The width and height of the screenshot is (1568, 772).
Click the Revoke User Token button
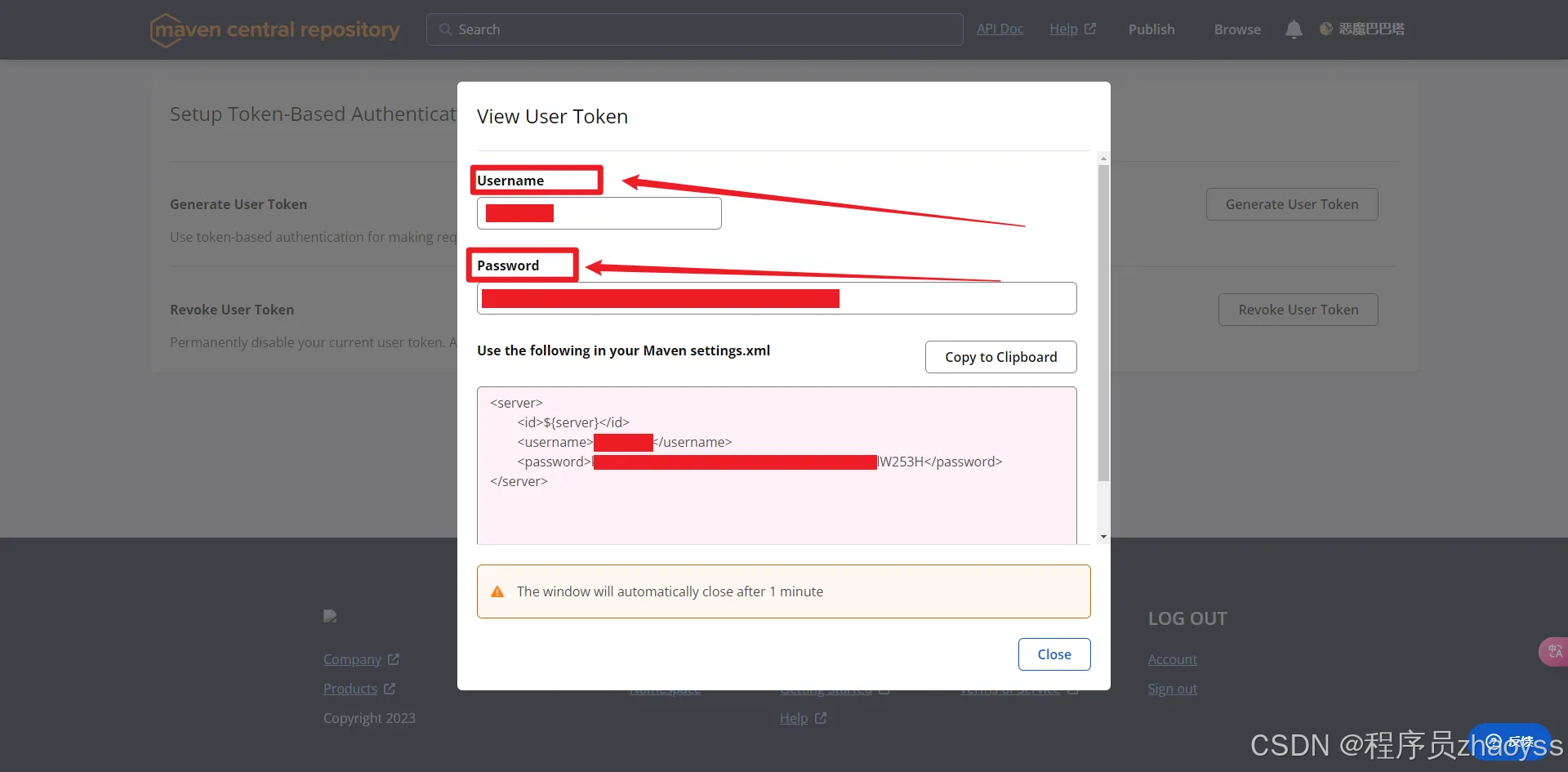click(1298, 310)
